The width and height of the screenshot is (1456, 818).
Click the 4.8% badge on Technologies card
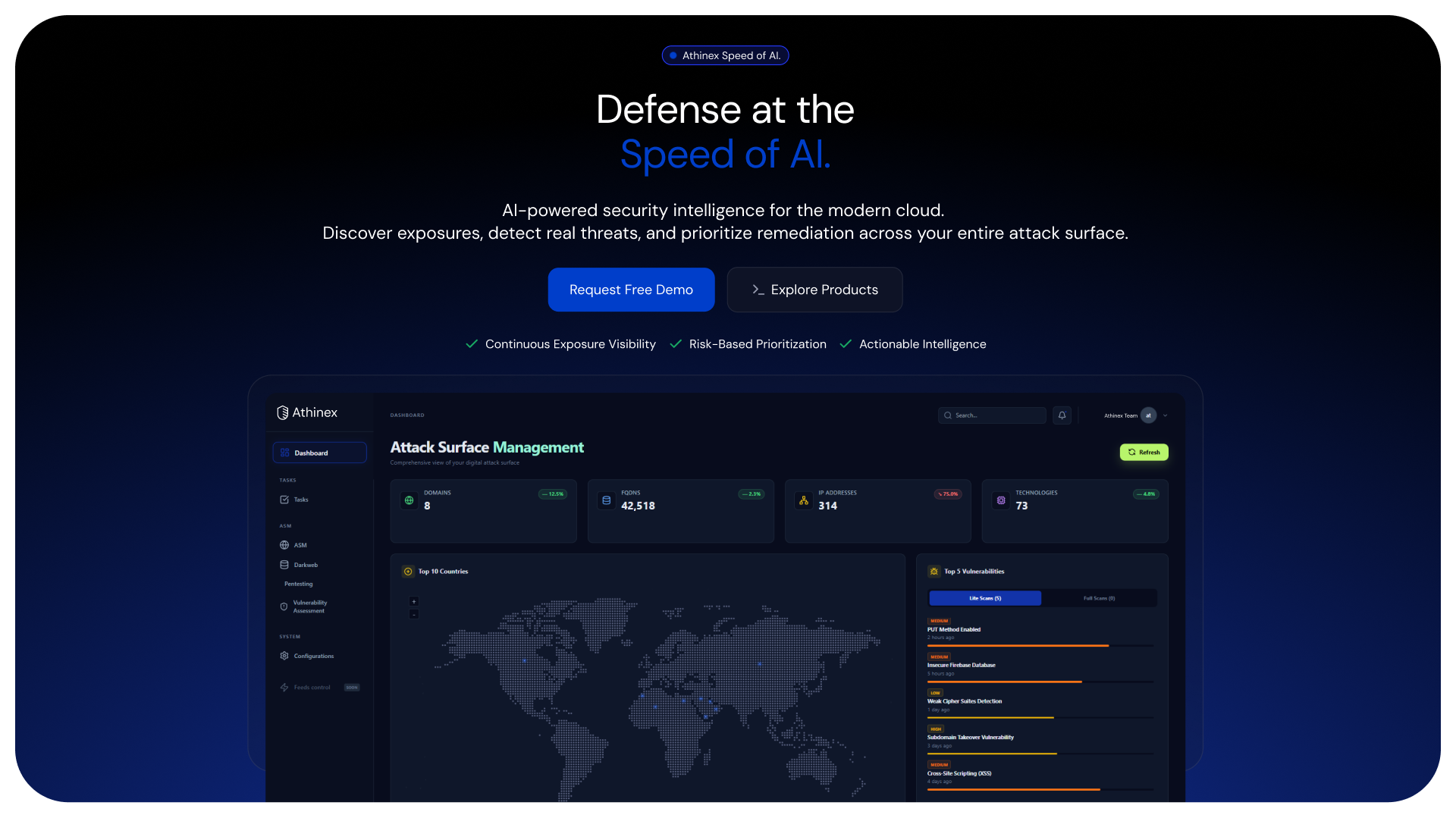1146,494
